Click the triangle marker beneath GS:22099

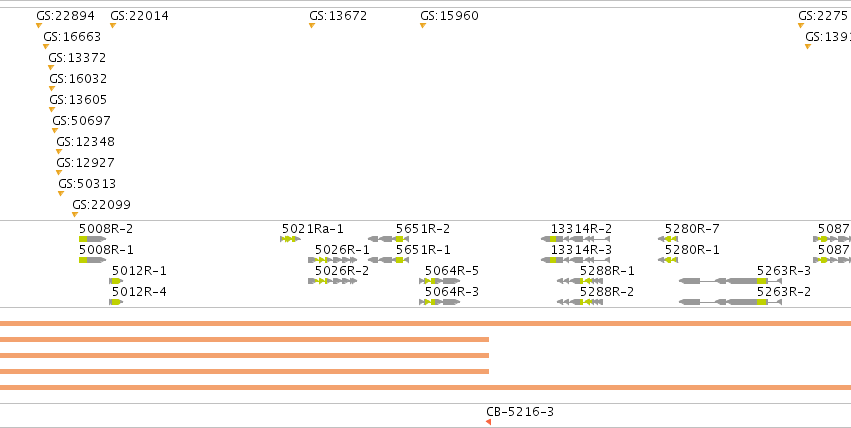point(75,215)
